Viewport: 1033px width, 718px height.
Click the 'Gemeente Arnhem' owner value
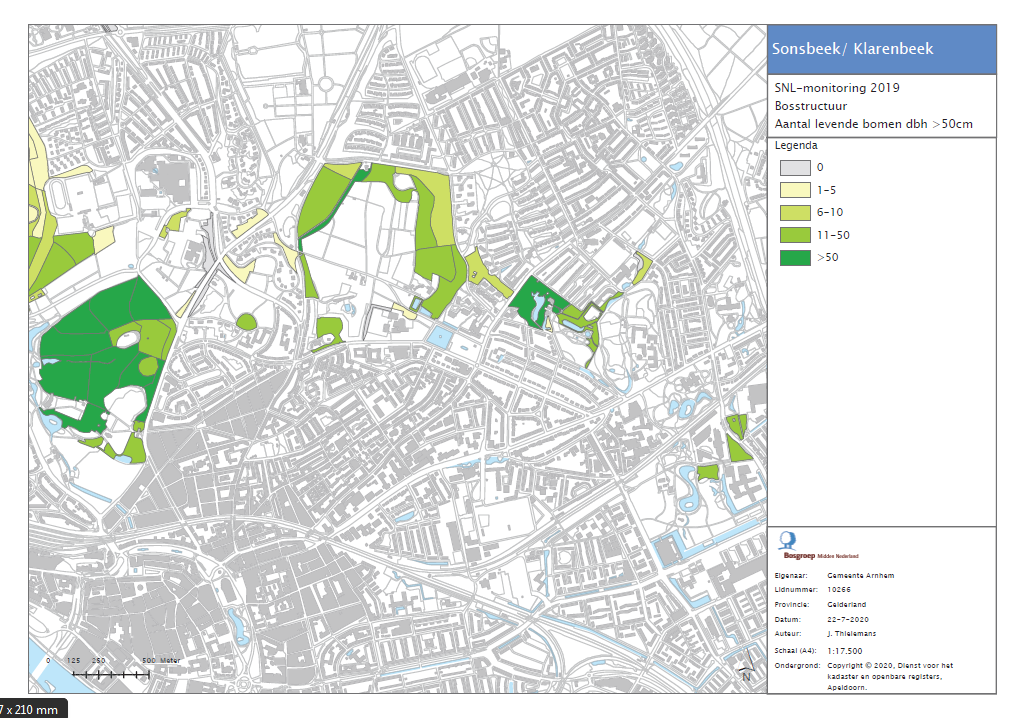coord(860,576)
